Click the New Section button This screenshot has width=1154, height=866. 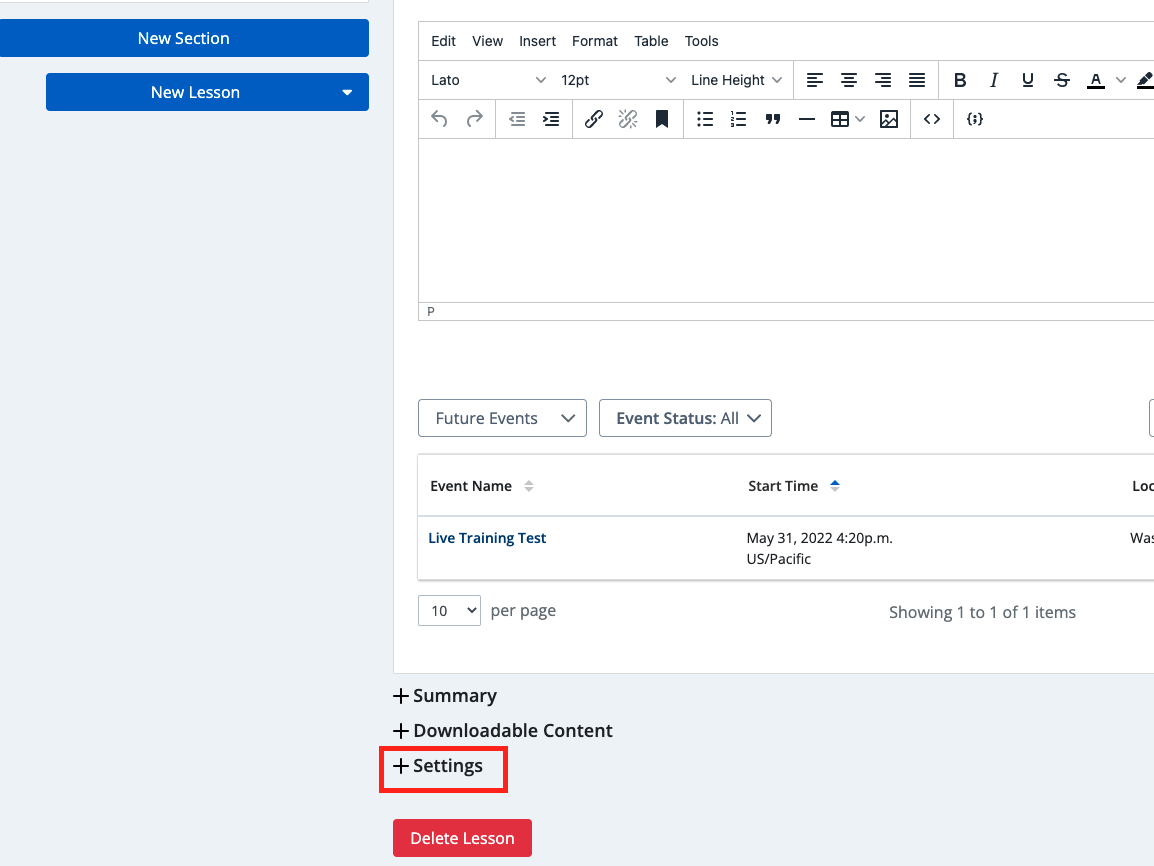click(x=184, y=38)
